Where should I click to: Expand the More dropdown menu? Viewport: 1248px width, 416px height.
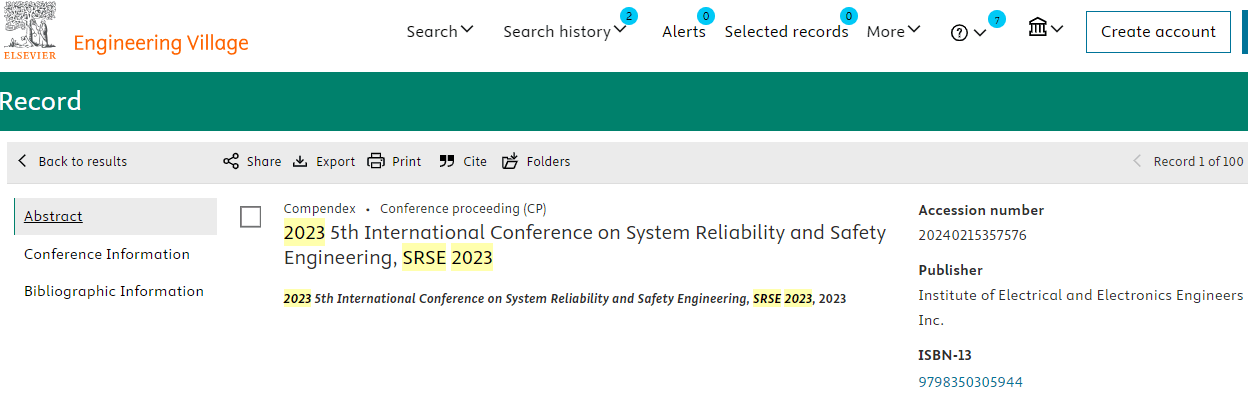pos(894,31)
